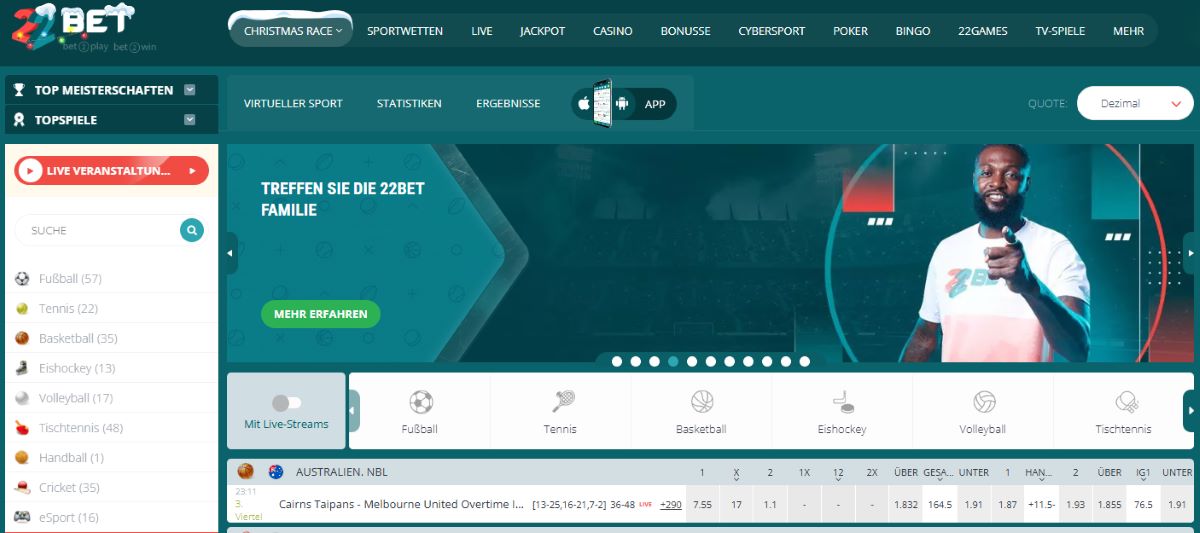The width and height of the screenshot is (1200, 533).
Task: Choose the Volleyball category icon
Action: pyautogui.click(x=984, y=402)
